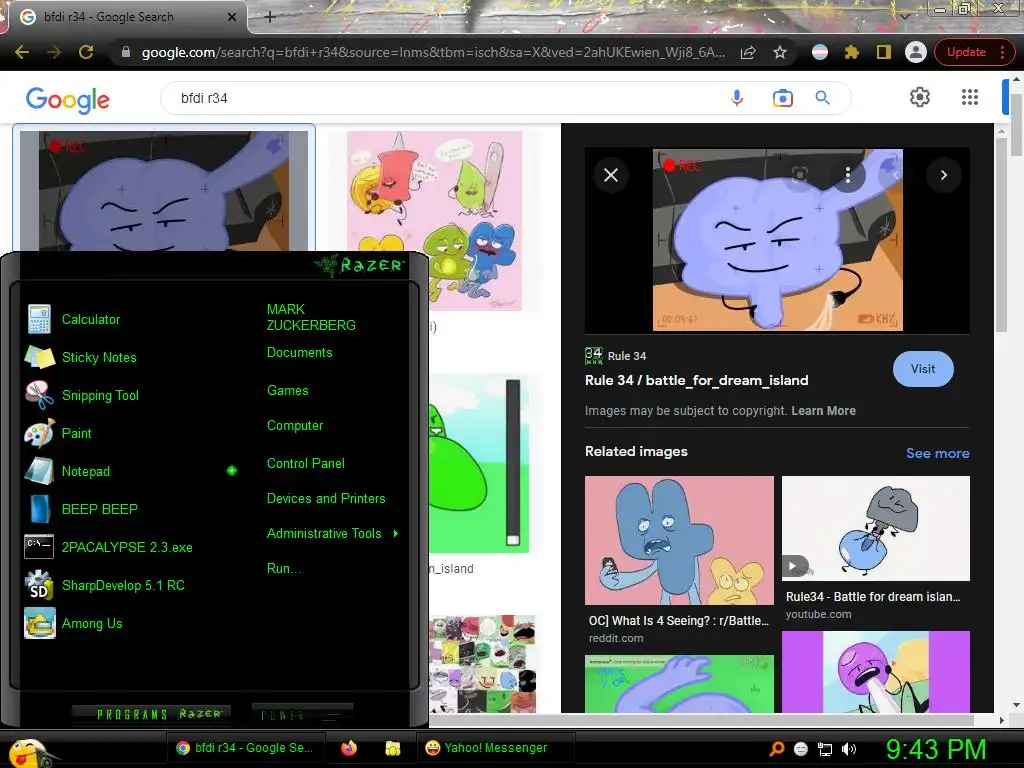Search by image with the camera icon
This screenshot has height=768, width=1024.
(x=782, y=98)
